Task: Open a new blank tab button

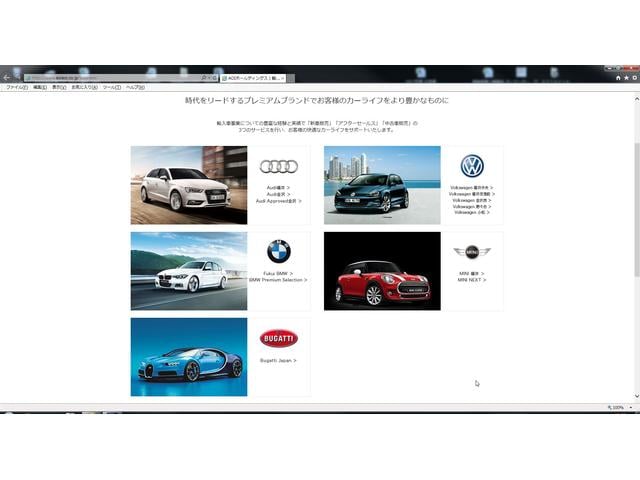Action: tap(291, 78)
